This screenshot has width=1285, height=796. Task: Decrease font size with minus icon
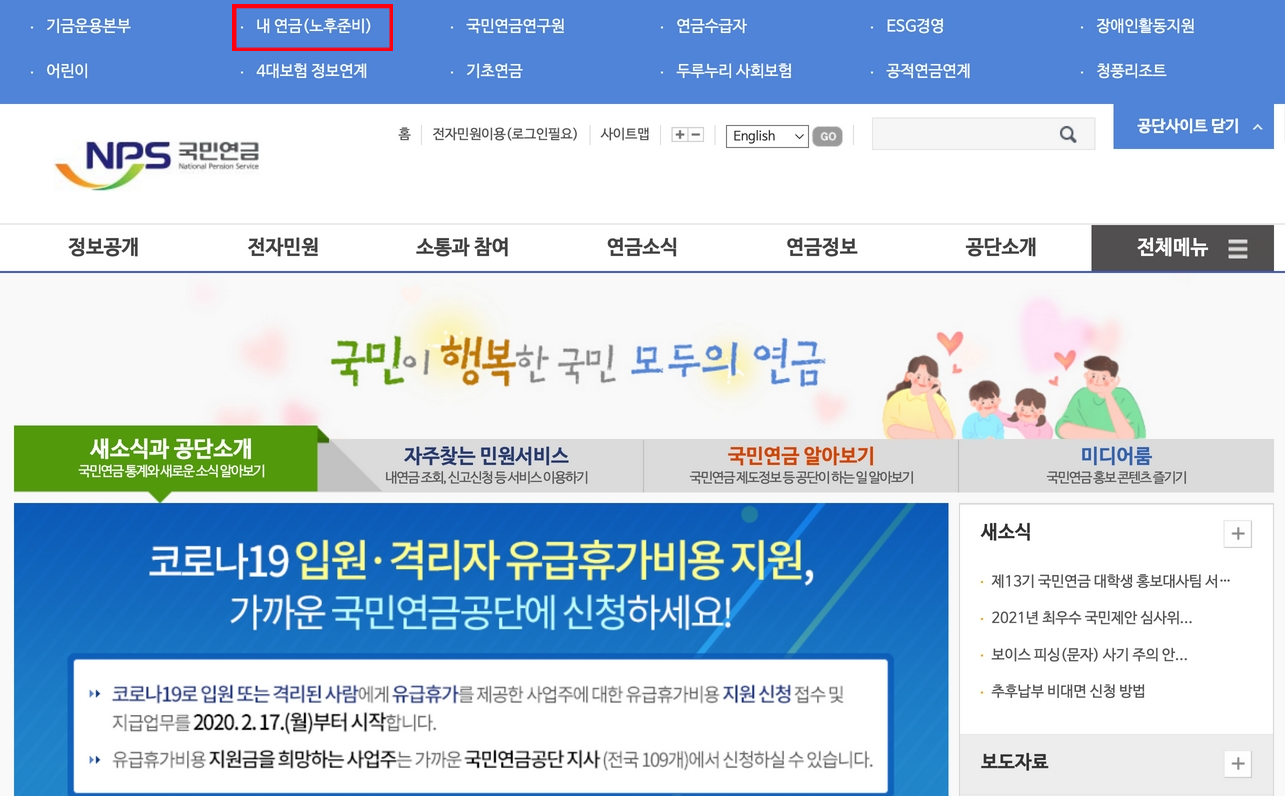click(x=696, y=134)
